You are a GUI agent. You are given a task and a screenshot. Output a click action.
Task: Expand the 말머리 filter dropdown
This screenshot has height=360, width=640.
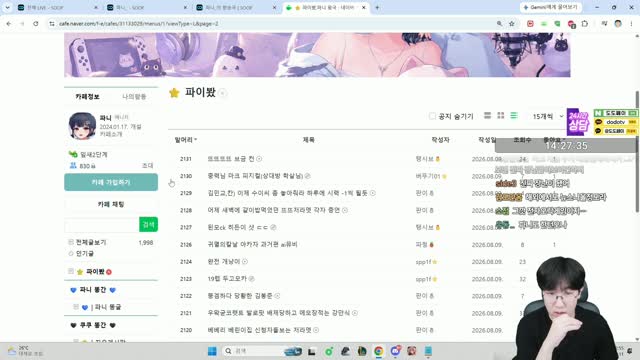(x=186, y=140)
